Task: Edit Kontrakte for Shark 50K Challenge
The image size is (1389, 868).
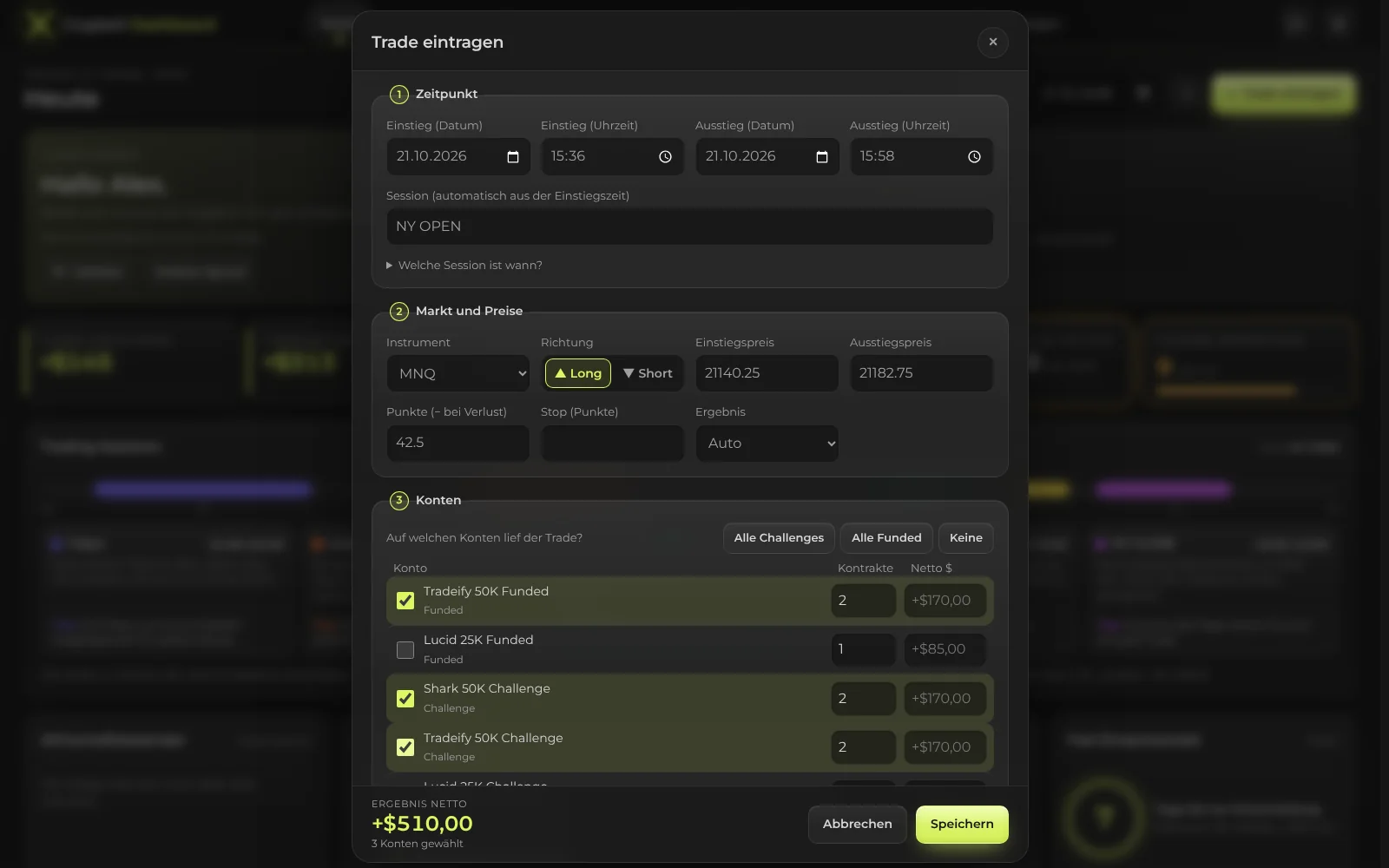Action: pyautogui.click(x=863, y=698)
